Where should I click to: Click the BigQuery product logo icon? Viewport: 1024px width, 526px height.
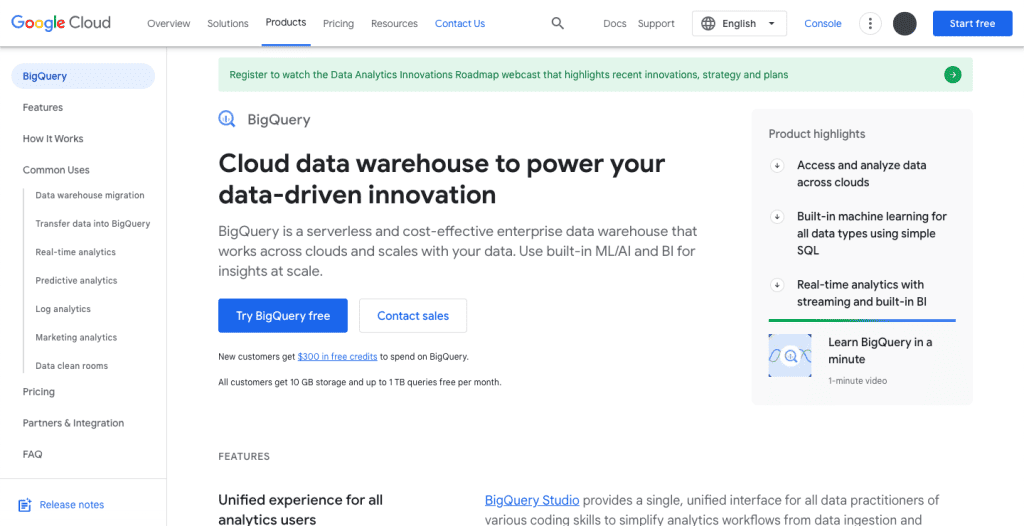(227, 119)
